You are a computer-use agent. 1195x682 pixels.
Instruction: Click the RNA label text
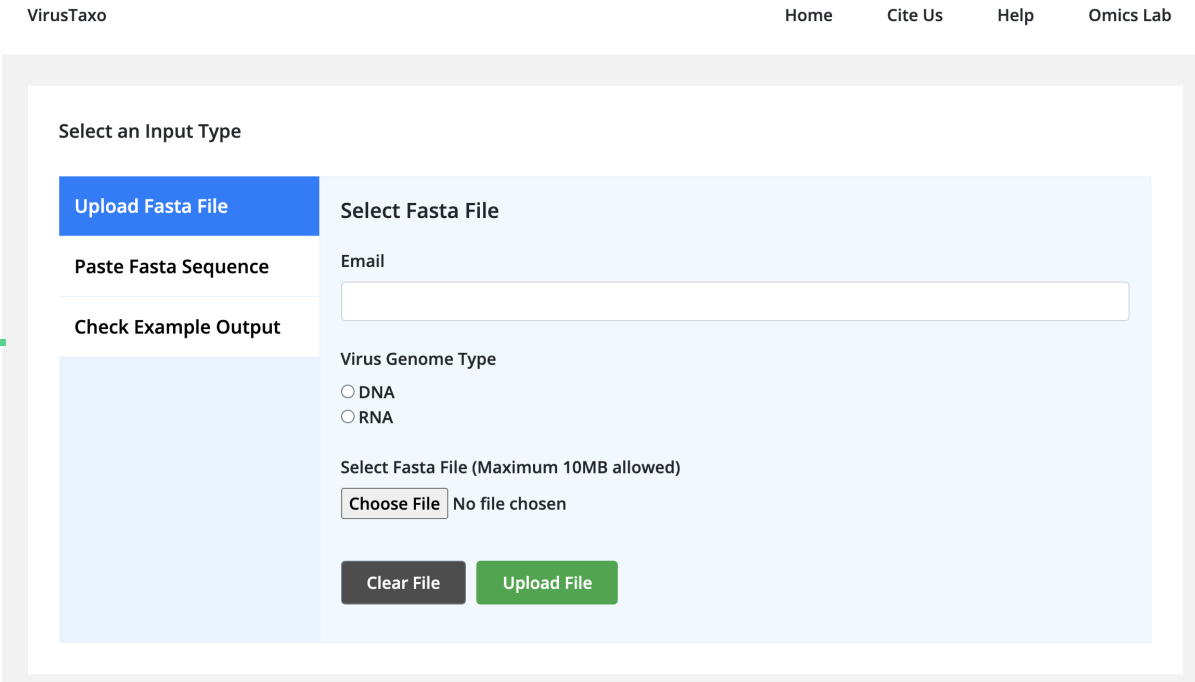pos(376,418)
